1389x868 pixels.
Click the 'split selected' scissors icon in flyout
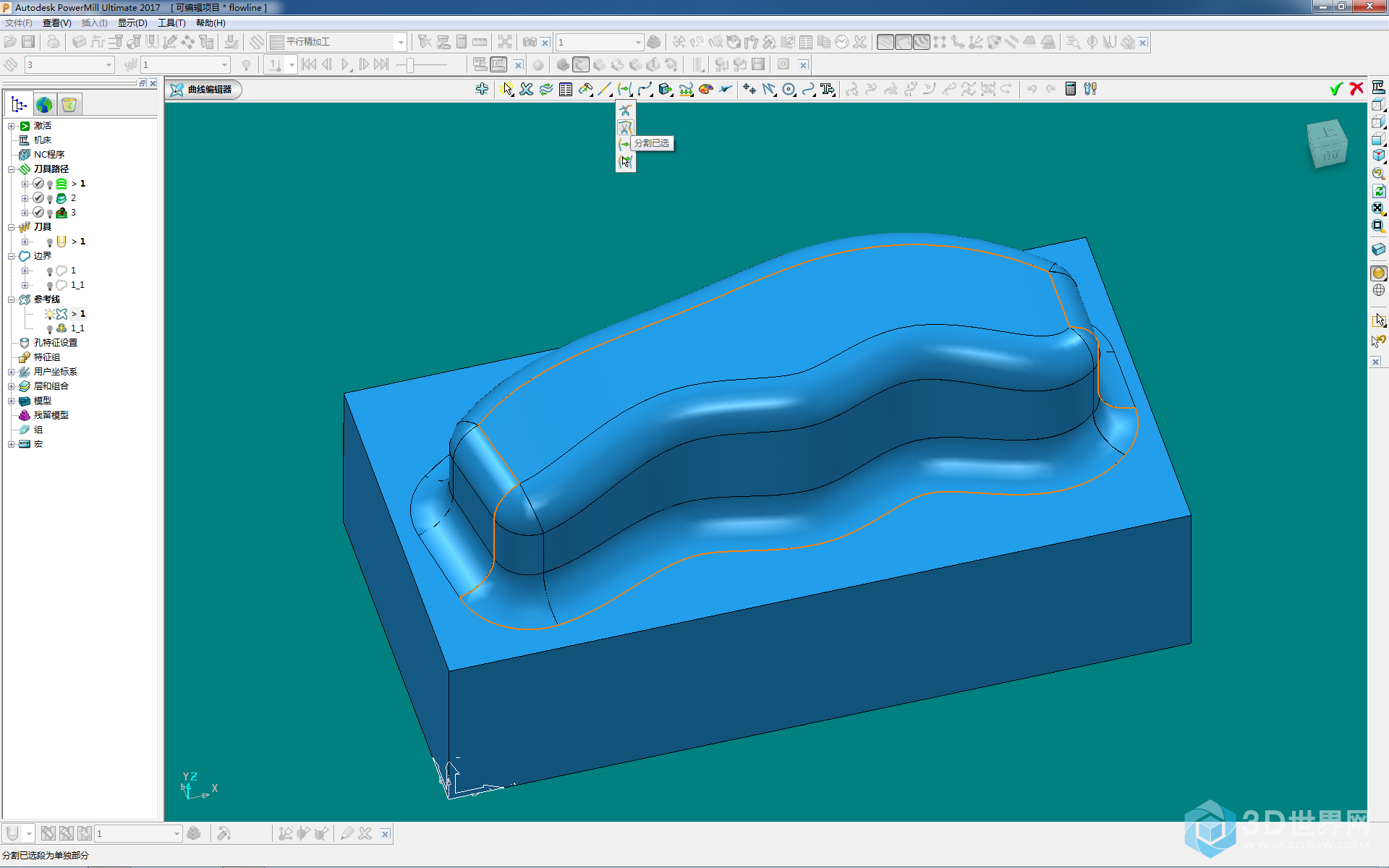625,127
